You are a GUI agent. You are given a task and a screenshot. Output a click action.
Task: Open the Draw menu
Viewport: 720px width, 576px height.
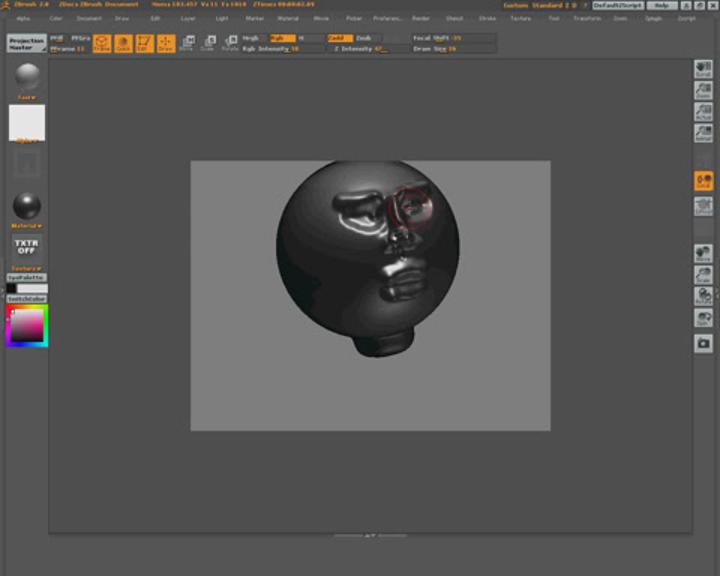click(x=122, y=18)
